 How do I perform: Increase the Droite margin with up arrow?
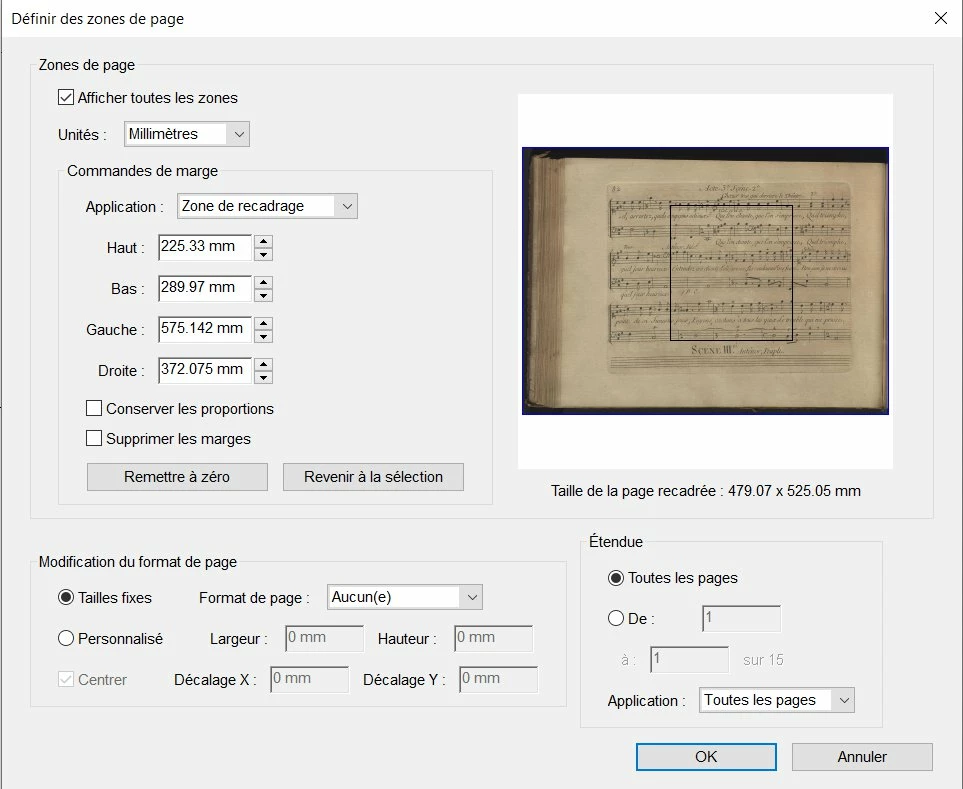click(x=263, y=365)
